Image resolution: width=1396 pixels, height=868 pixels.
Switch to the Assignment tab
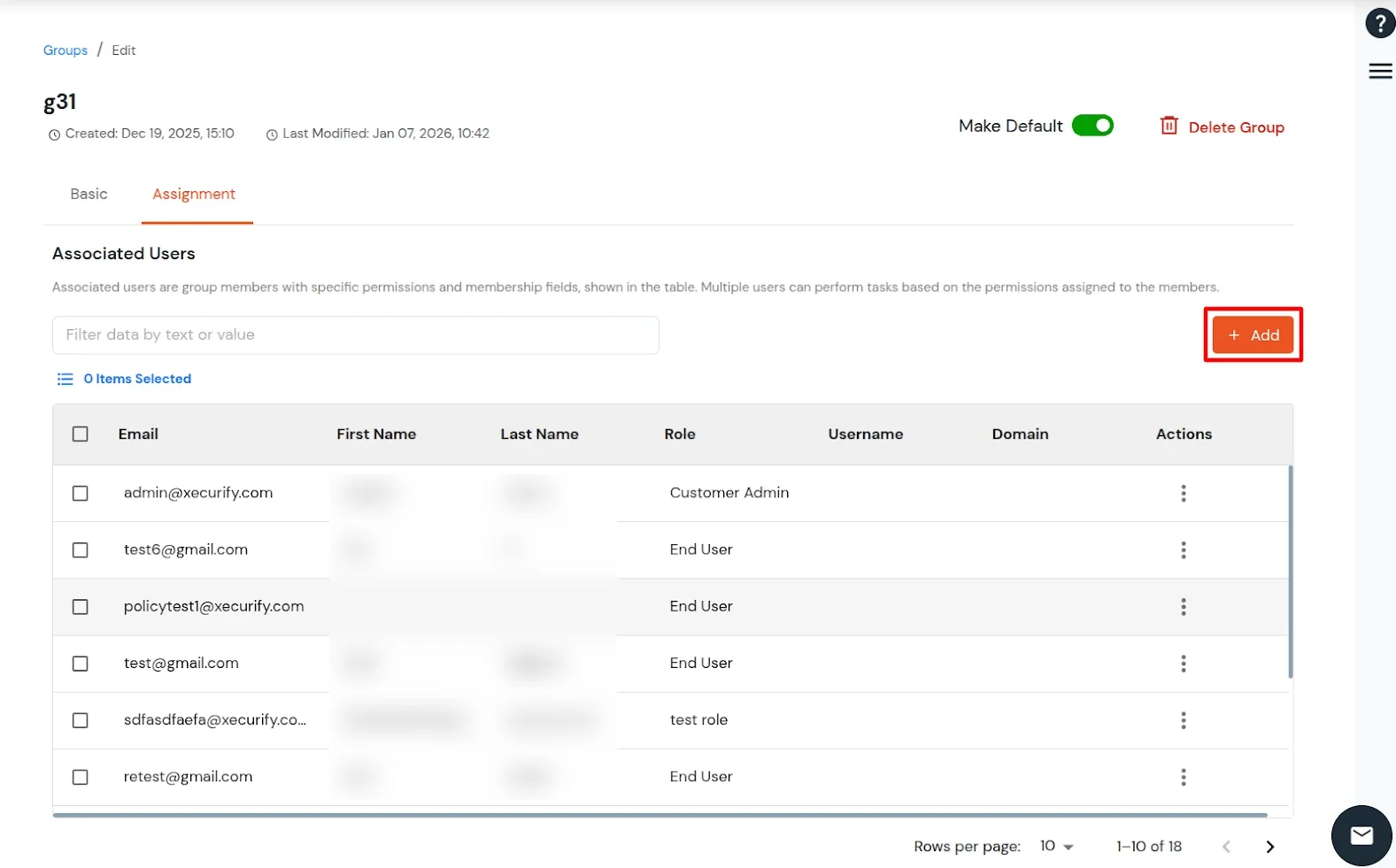coord(194,194)
